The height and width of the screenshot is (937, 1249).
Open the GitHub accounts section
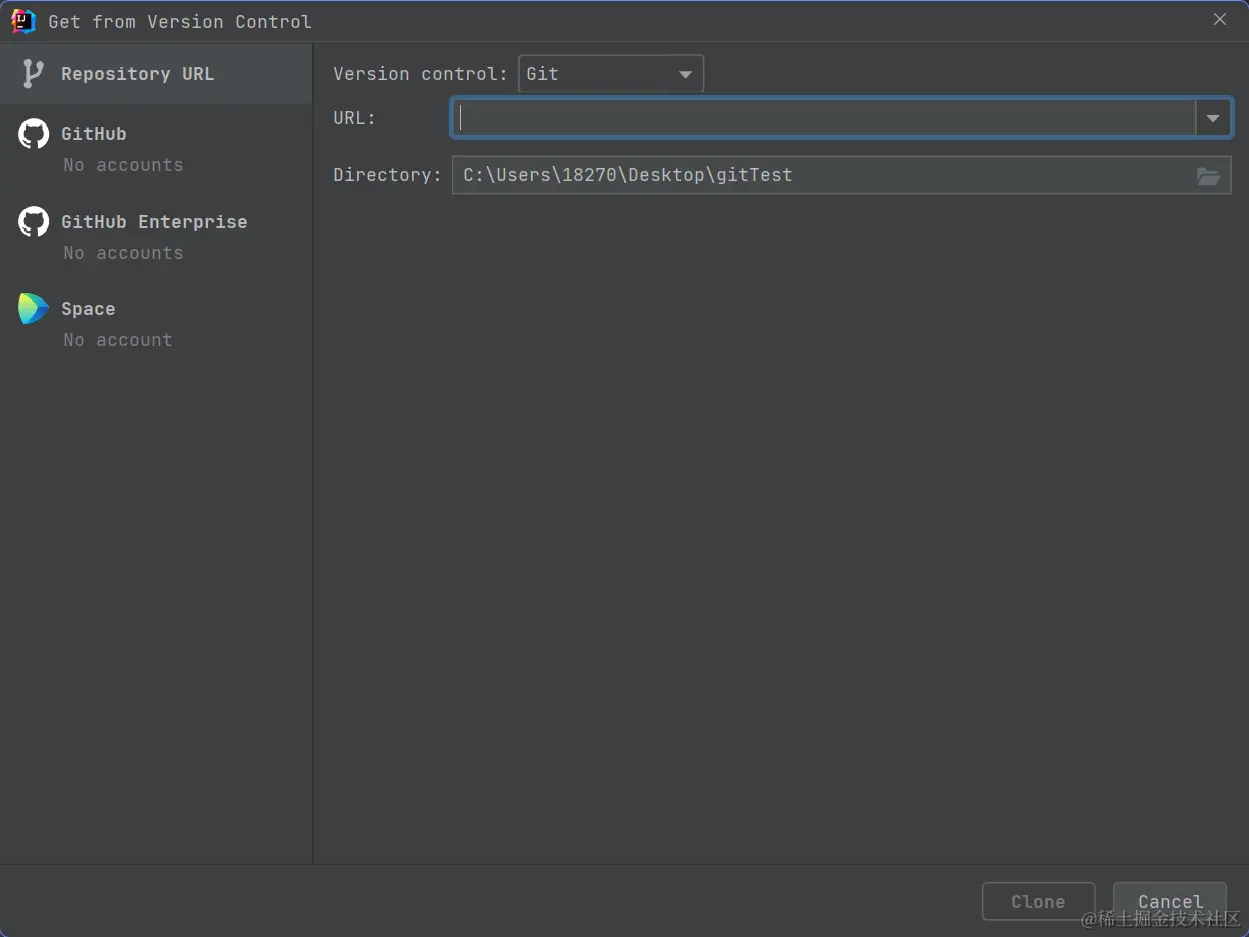click(156, 148)
